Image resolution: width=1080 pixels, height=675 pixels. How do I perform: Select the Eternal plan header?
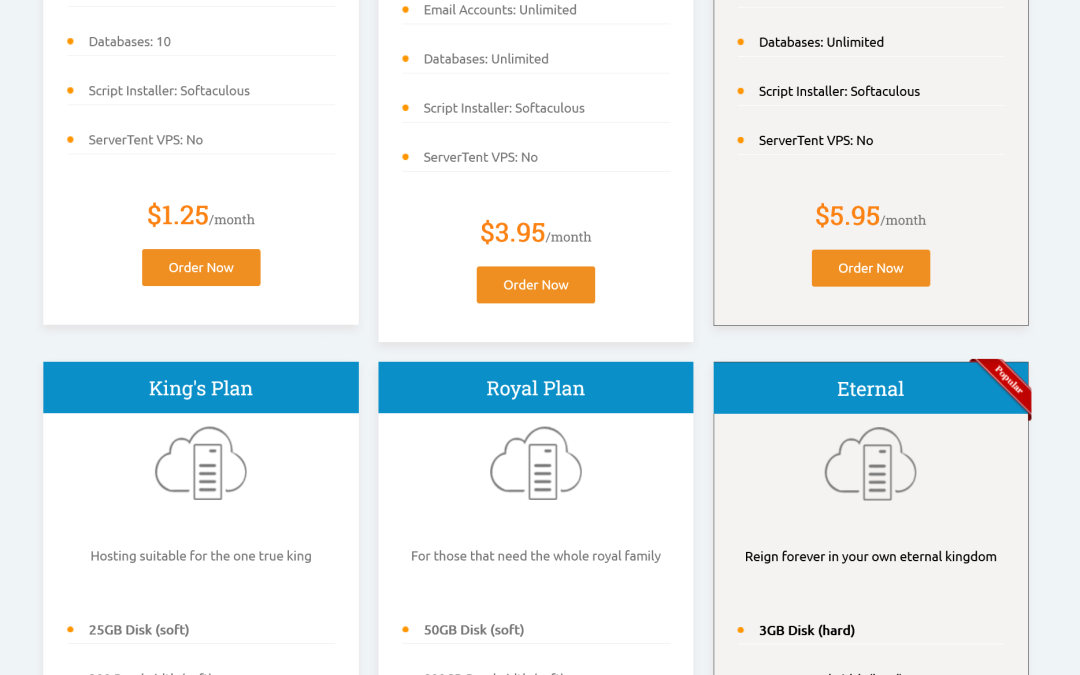(871, 388)
